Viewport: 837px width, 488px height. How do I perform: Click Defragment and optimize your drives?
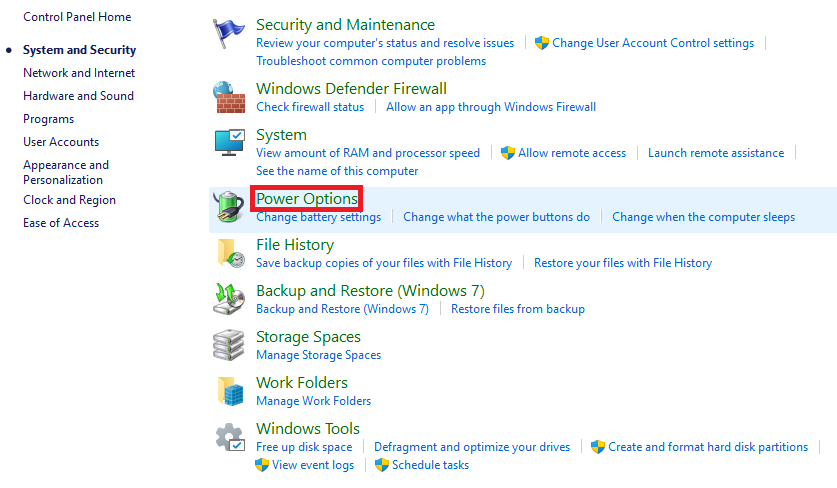coord(472,447)
